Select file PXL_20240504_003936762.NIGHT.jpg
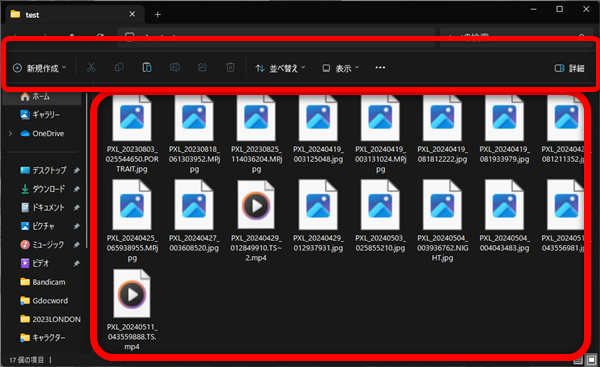600x367 pixels. pyautogui.click(x=442, y=221)
